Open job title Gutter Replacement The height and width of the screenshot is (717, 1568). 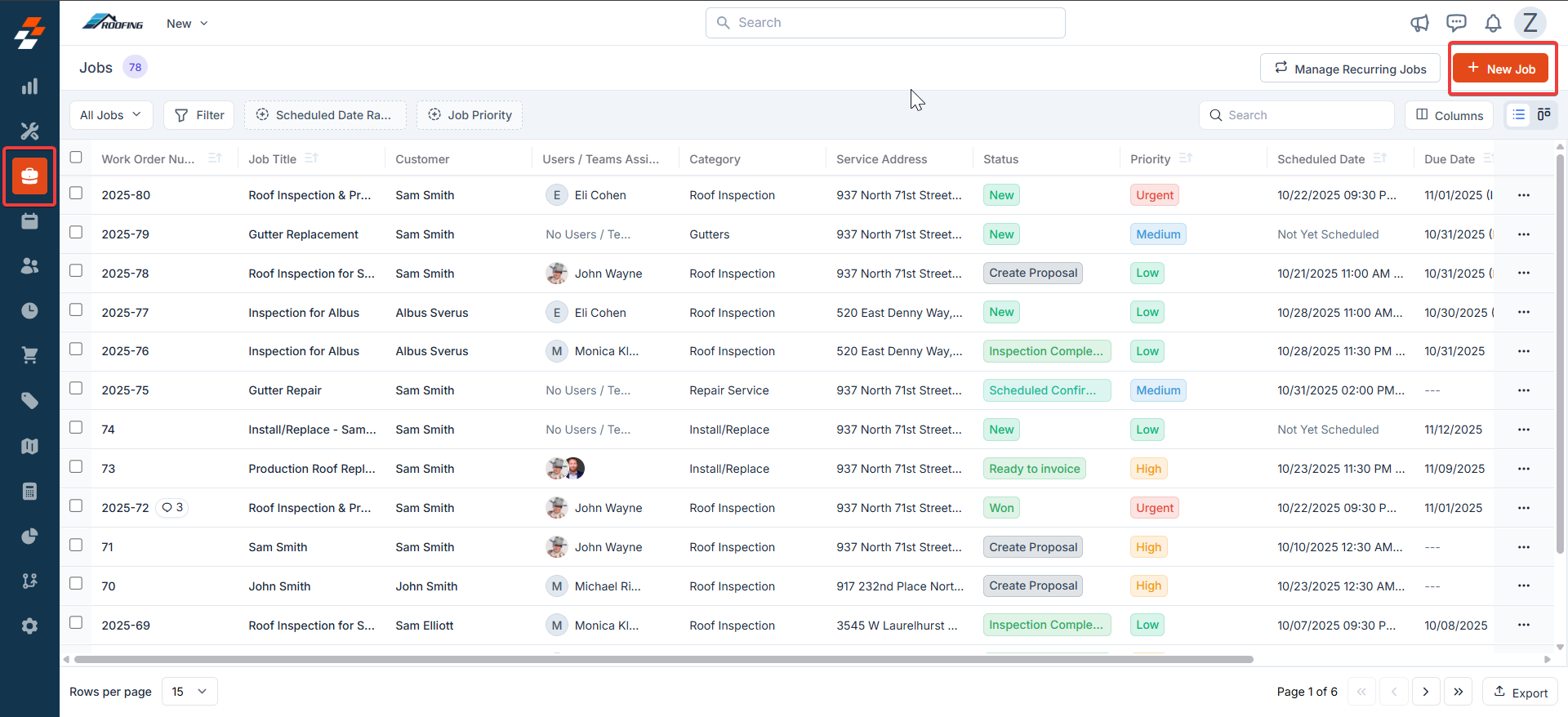(303, 234)
